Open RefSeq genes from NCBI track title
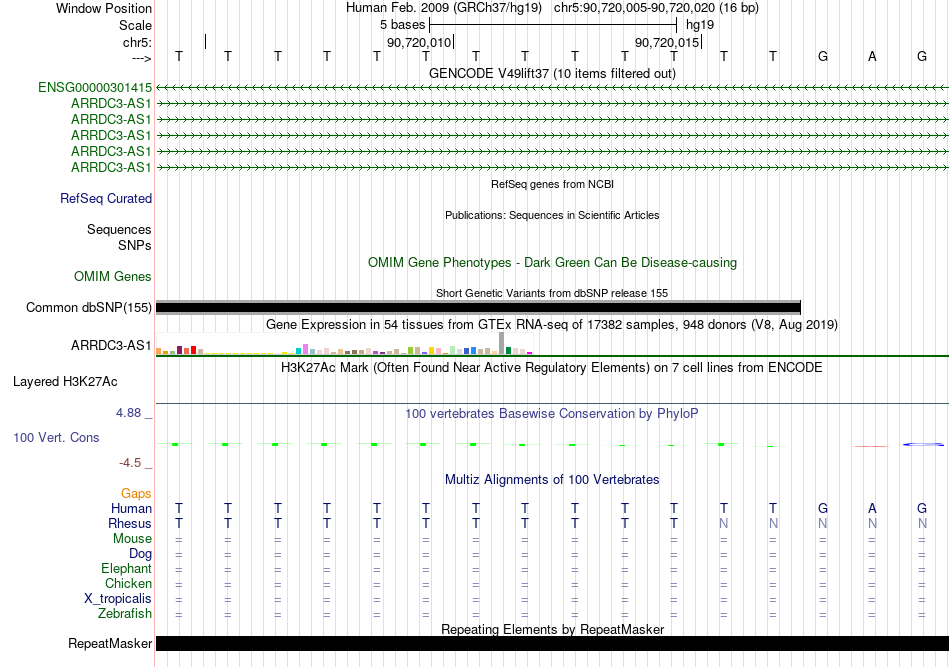The height and width of the screenshot is (667, 950). pyautogui.click(x=552, y=184)
